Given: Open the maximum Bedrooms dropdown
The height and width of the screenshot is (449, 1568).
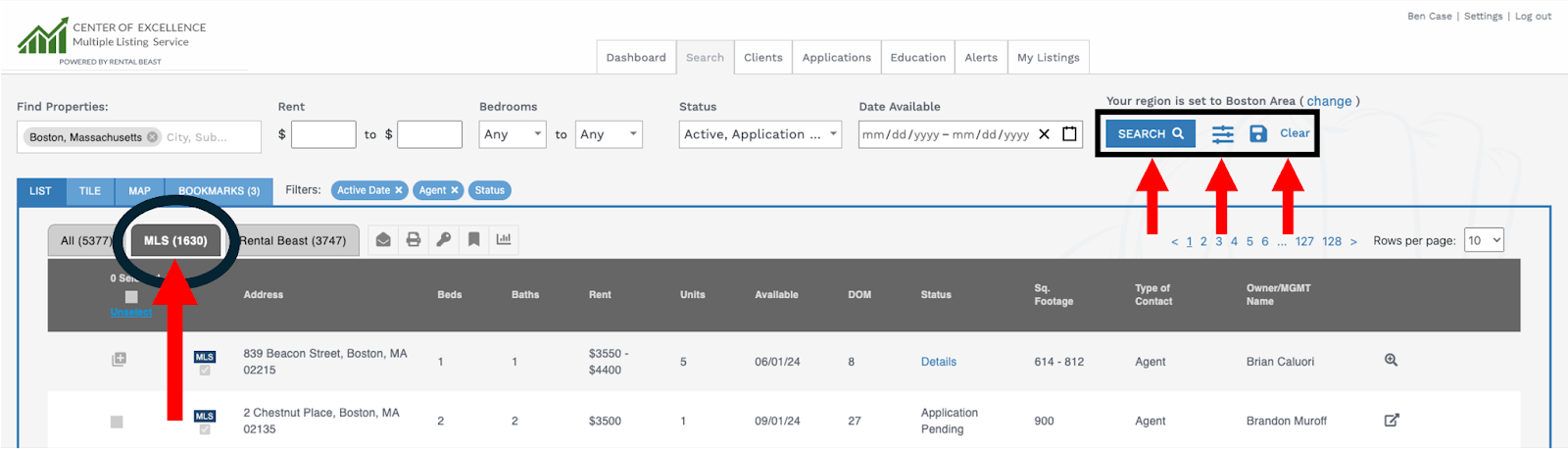Looking at the screenshot, I should tap(609, 134).
